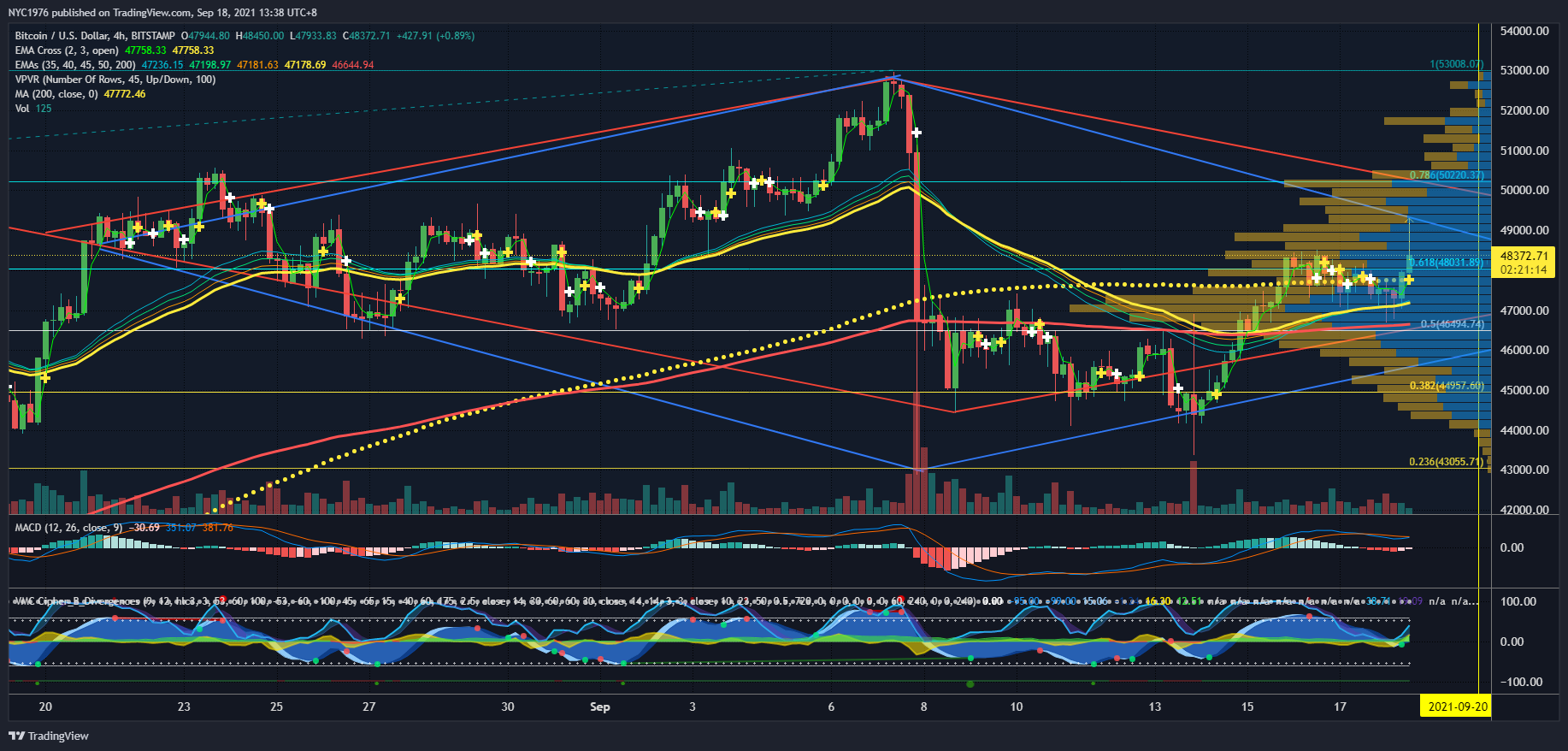
Task: Click the TradingView logo at the chart bottom
Action: 49,736
